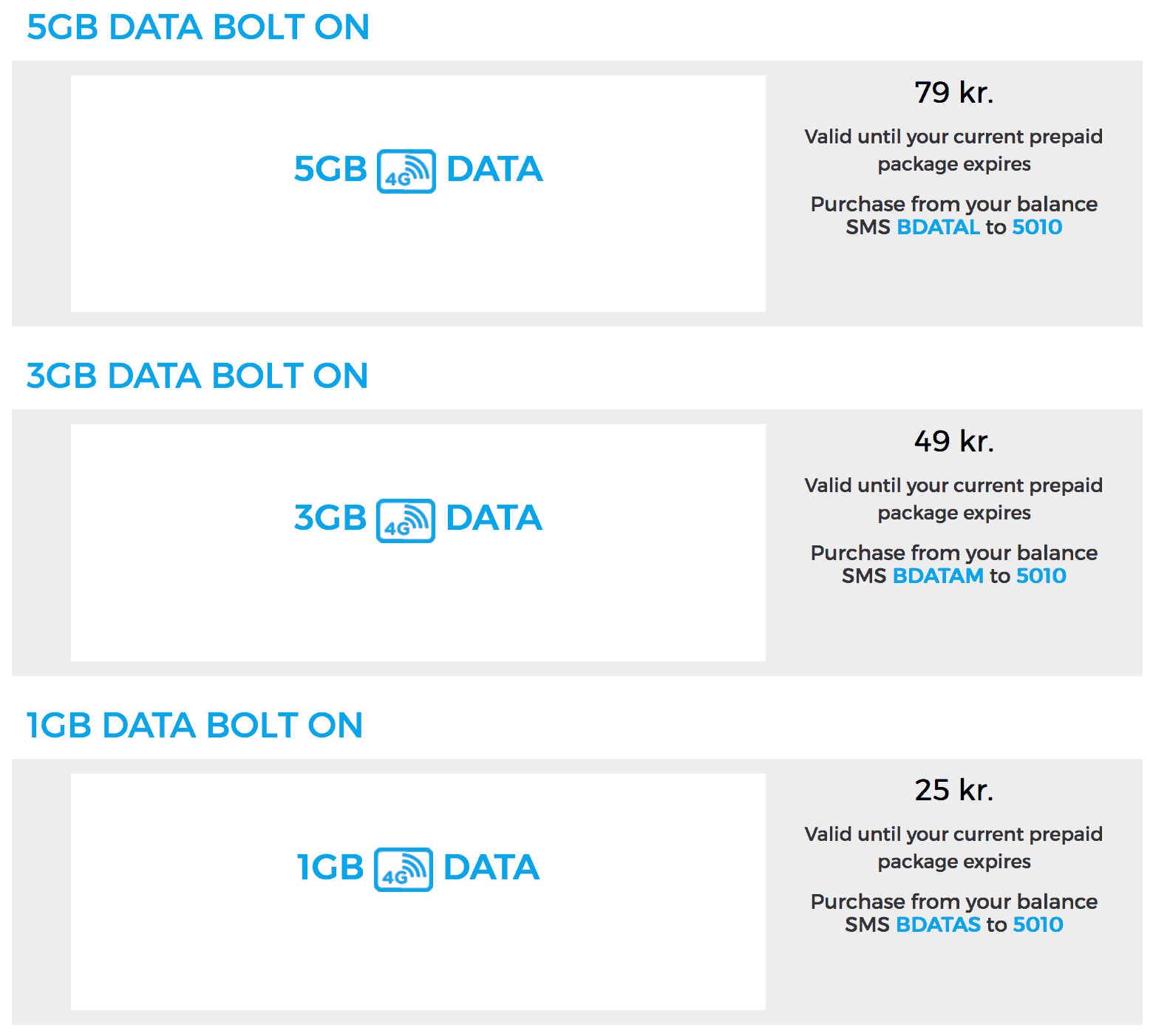The width and height of the screenshot is (1153, 1036).
Task: Open the 1GB DATA BOLT ON heading
Action: [194, 726]
